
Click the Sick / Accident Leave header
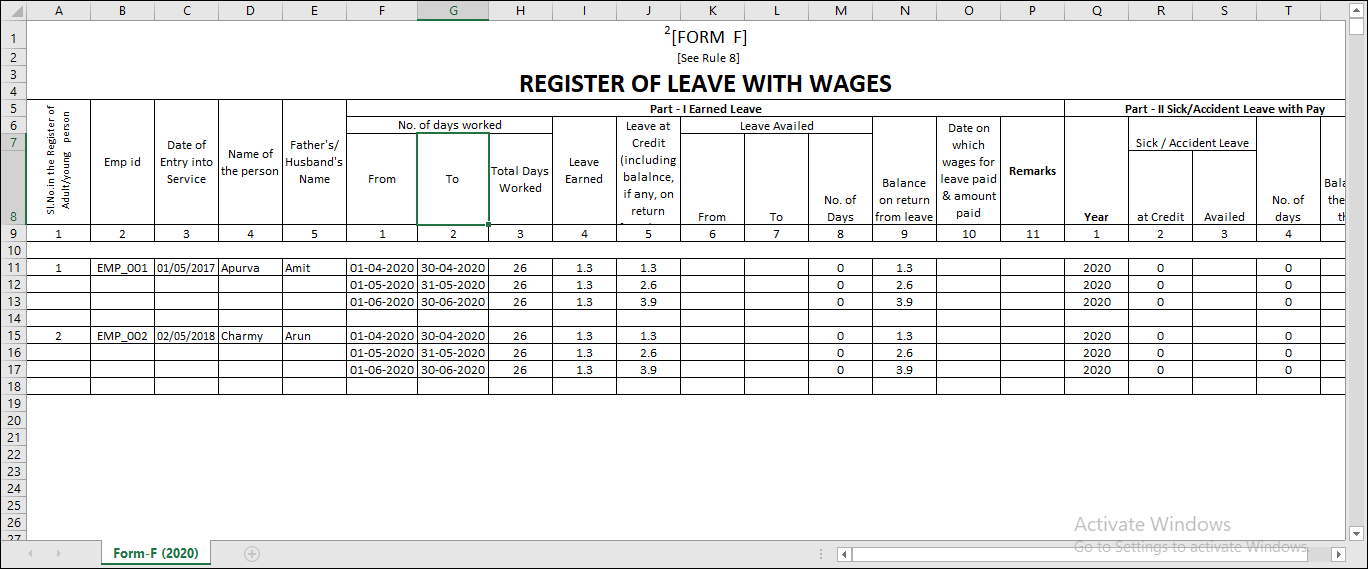[1192, 142]
